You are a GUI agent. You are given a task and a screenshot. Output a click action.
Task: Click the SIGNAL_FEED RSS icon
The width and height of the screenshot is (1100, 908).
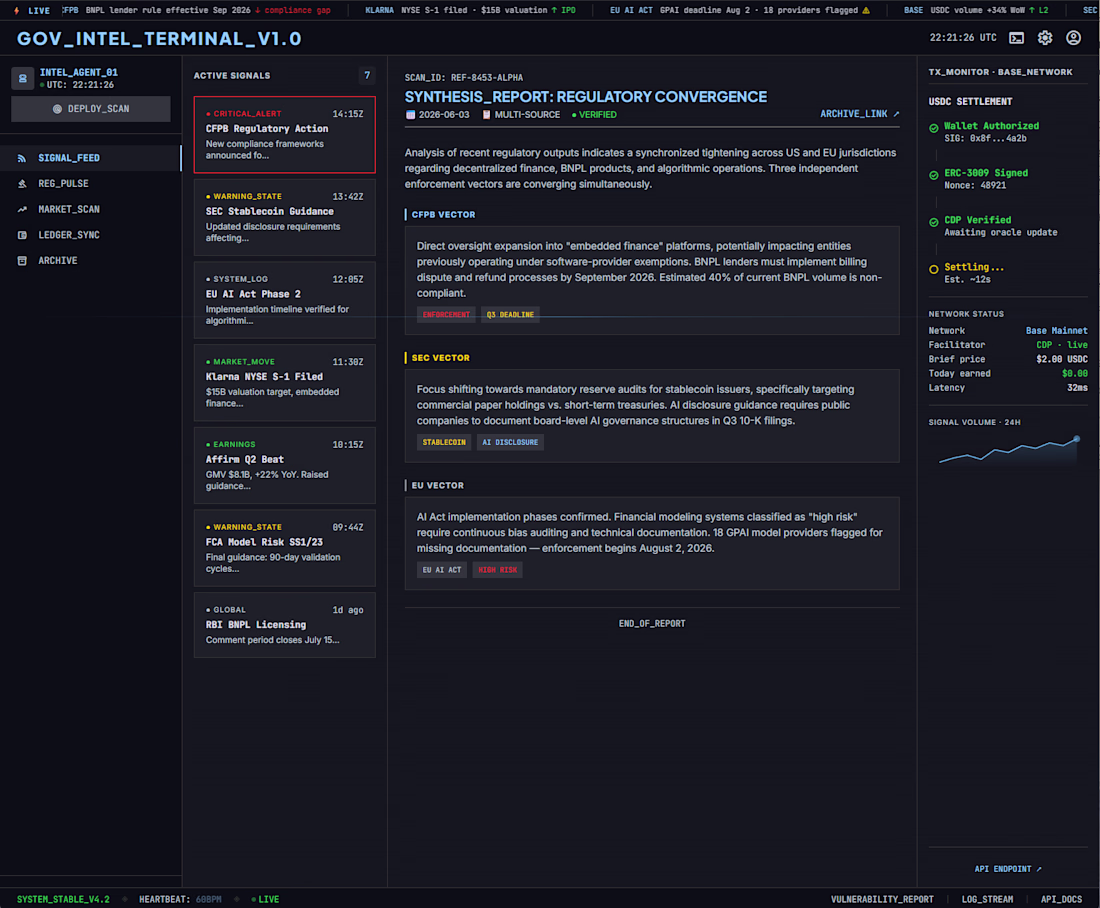point(22,159)
